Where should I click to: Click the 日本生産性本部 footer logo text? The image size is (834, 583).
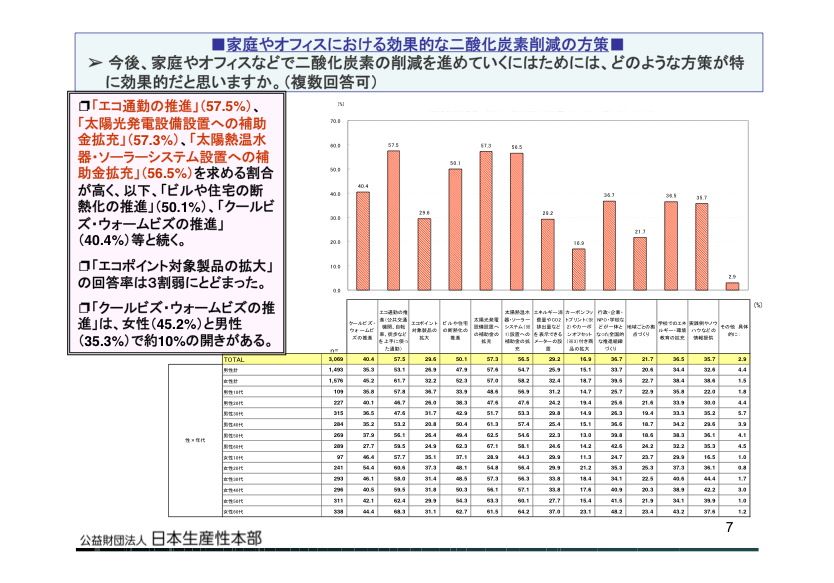(208, 538)
